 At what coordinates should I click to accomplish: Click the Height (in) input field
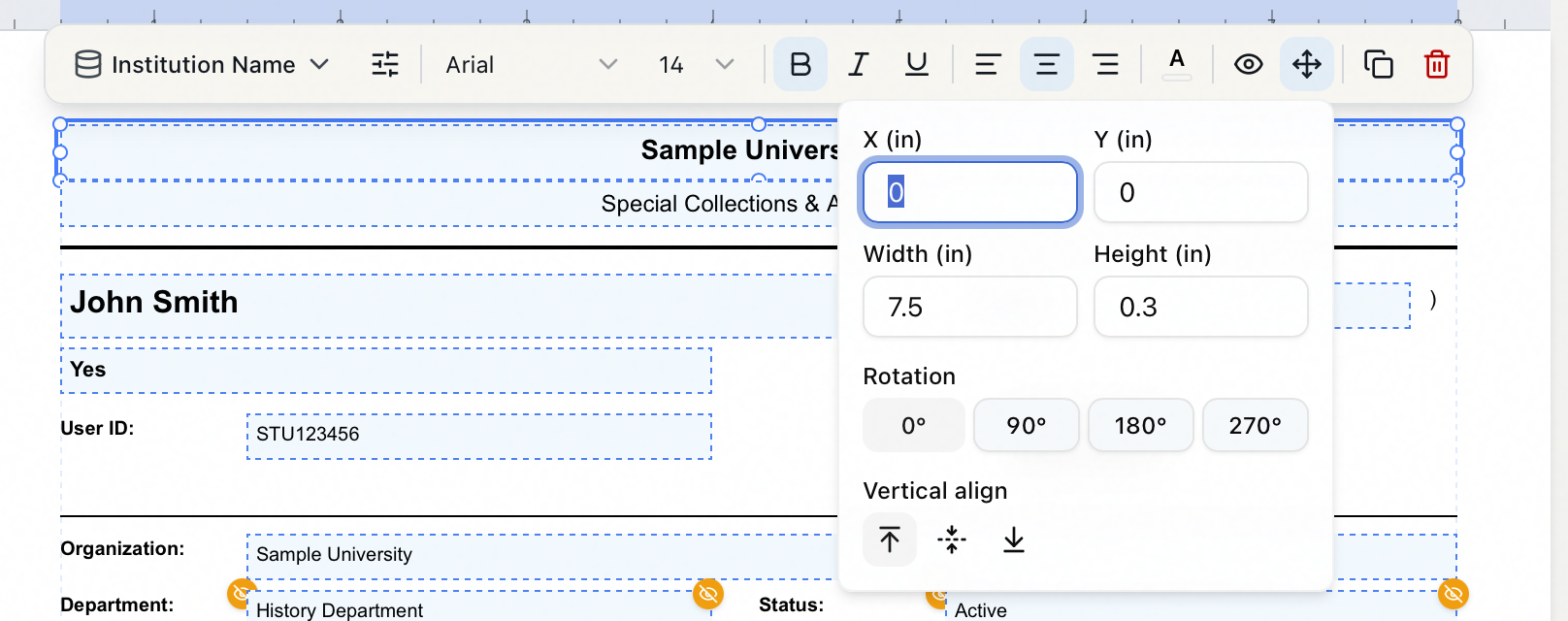[x=1201, y=307]
